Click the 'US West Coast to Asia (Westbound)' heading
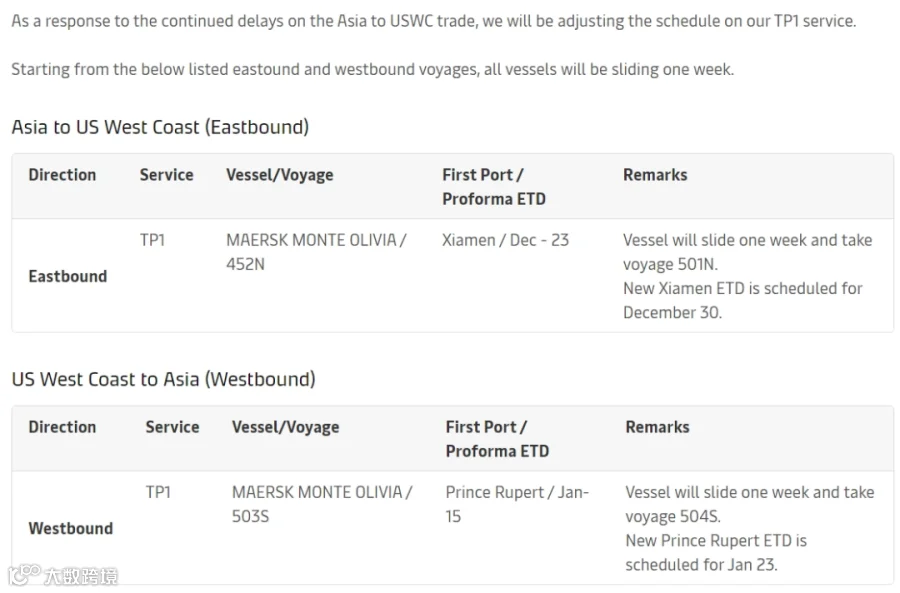The image size is (900, 593). 163,379
